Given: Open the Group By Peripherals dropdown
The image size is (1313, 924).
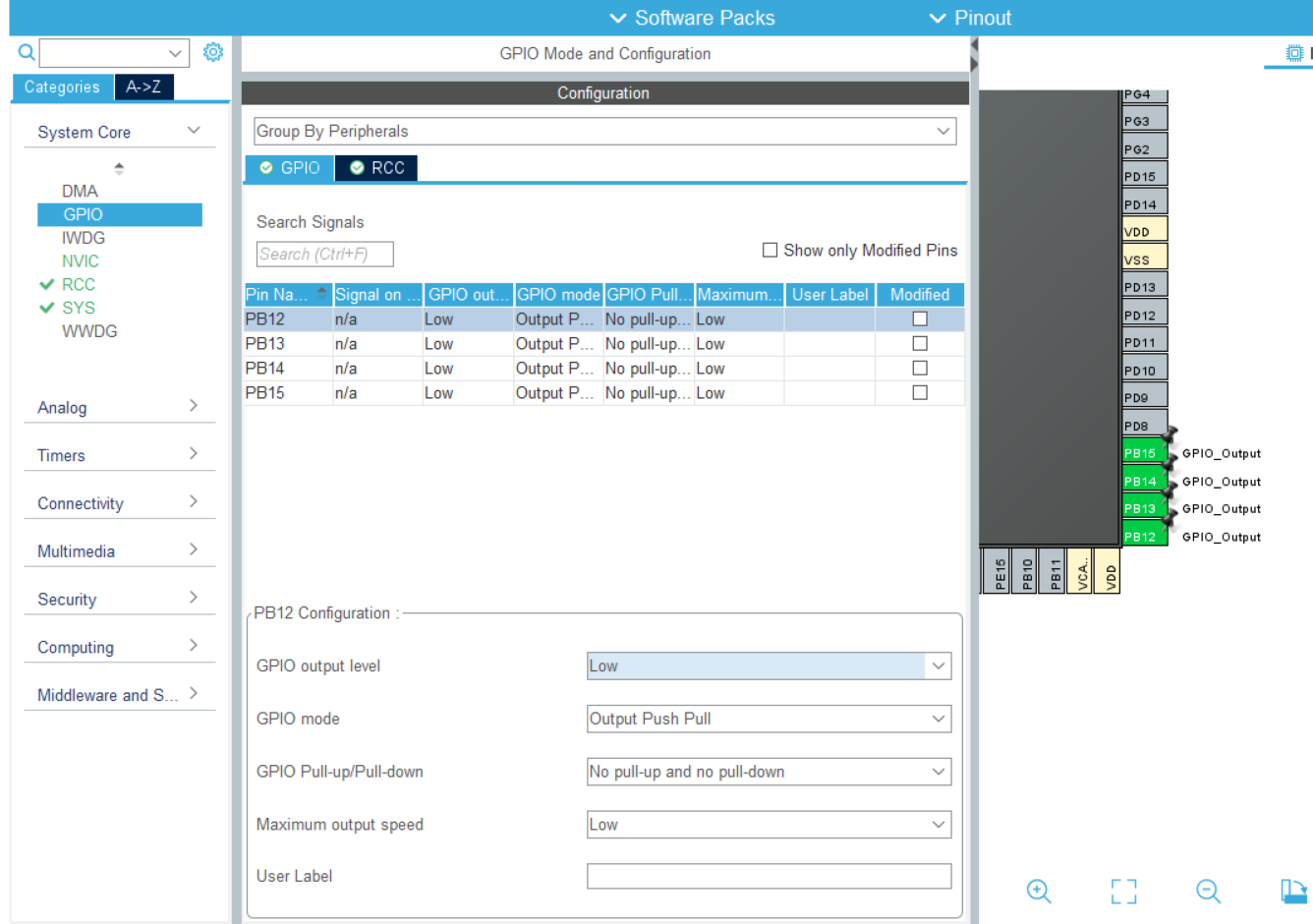Looking at the screenshot, I should (x=605, y=131).
